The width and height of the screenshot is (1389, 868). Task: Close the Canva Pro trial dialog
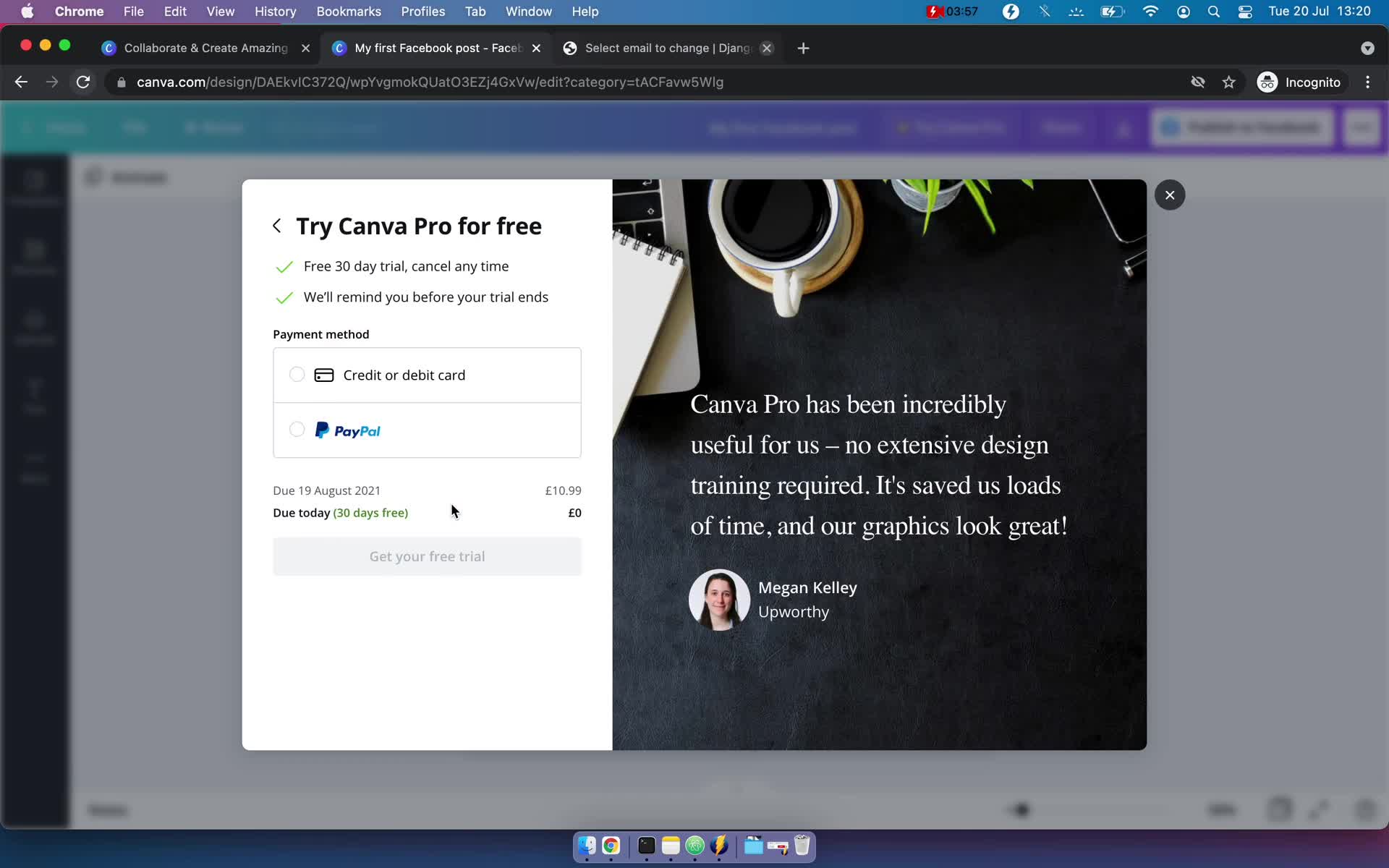(1170, 195)
